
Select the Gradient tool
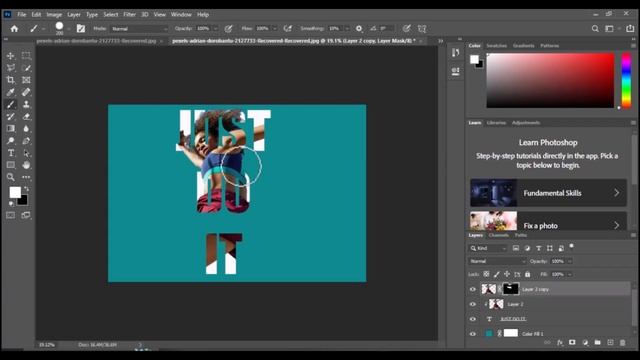(x=11, y=129)
